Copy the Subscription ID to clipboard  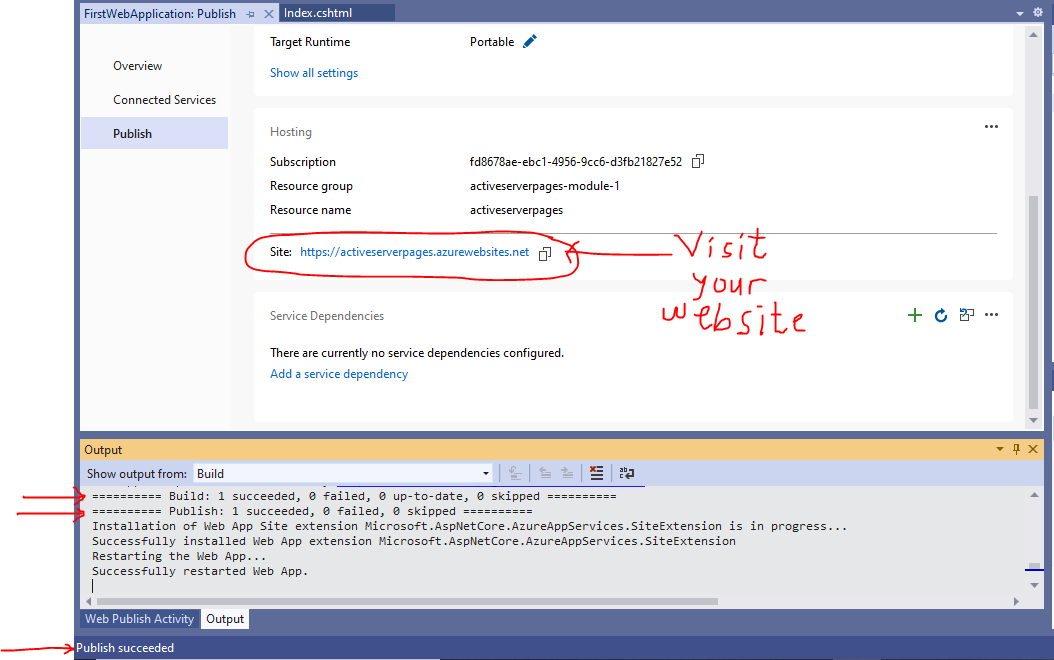click(698, 161)
